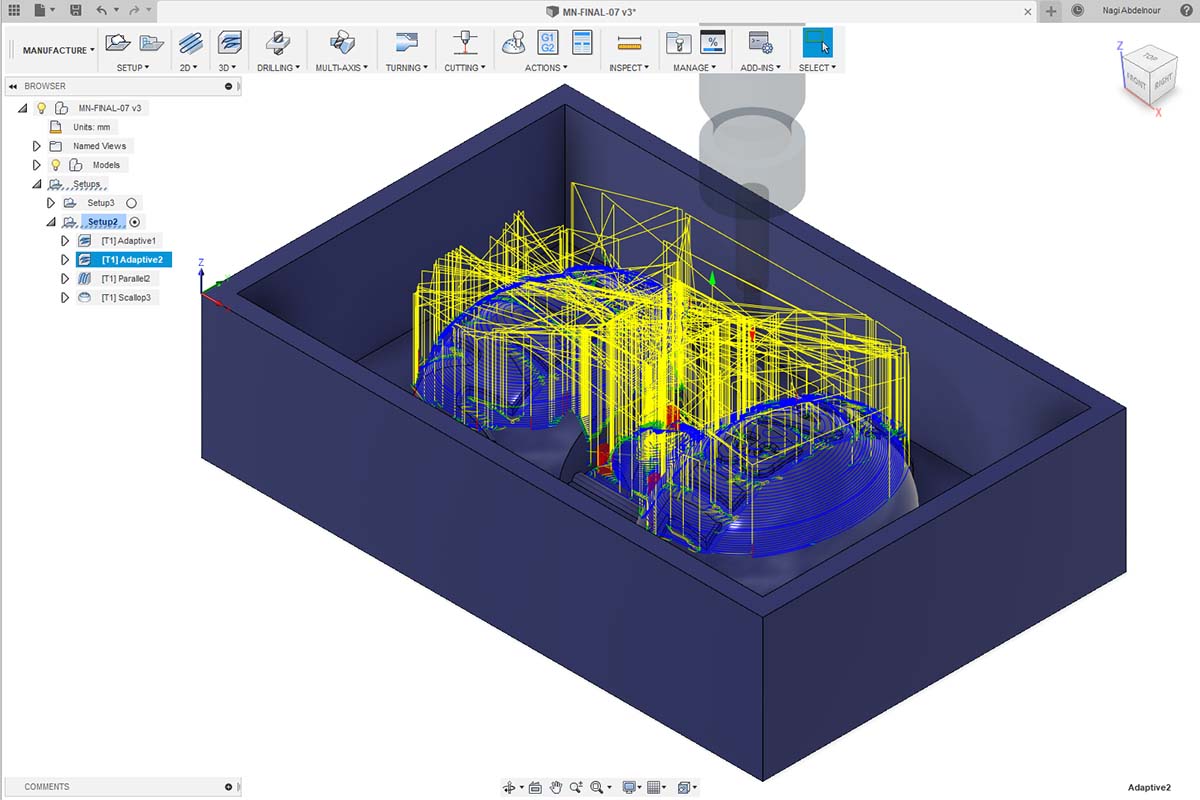Image resolution: width=1200 pixels, height=800 pixels.
Task: Open the Scripts and Add-Ins icon
Action: 760,43
